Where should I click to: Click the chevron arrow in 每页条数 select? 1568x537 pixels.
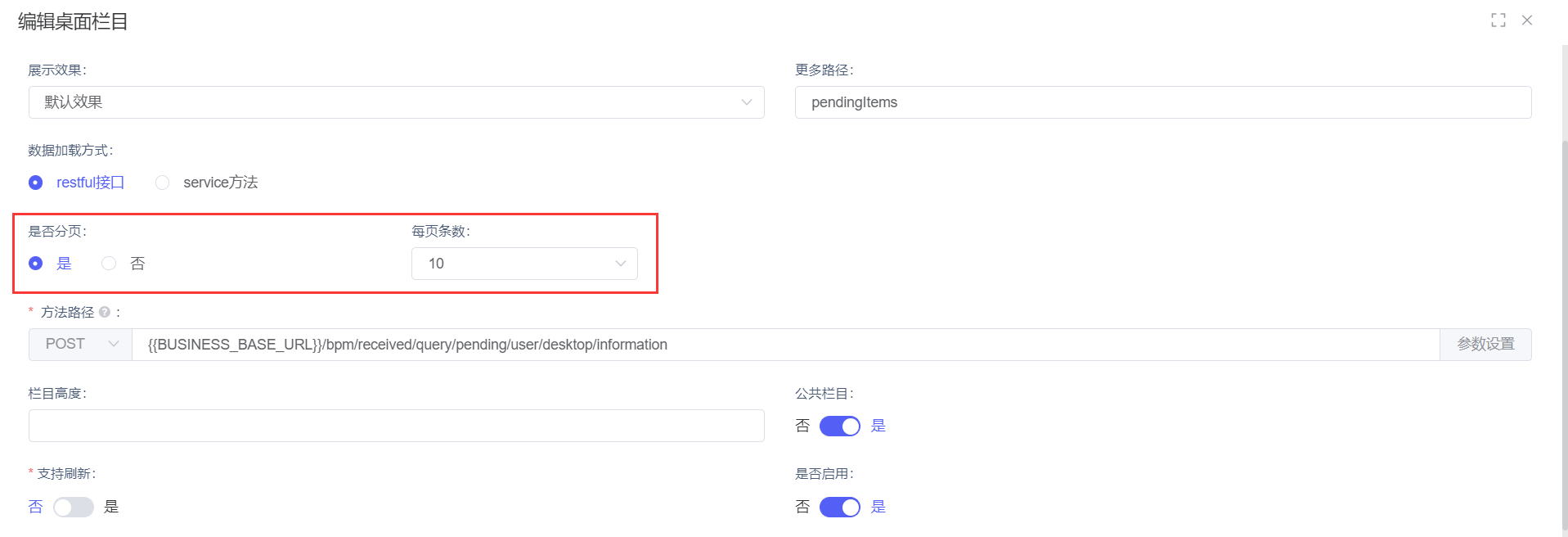pyautogui.click(x=620, y=264)
